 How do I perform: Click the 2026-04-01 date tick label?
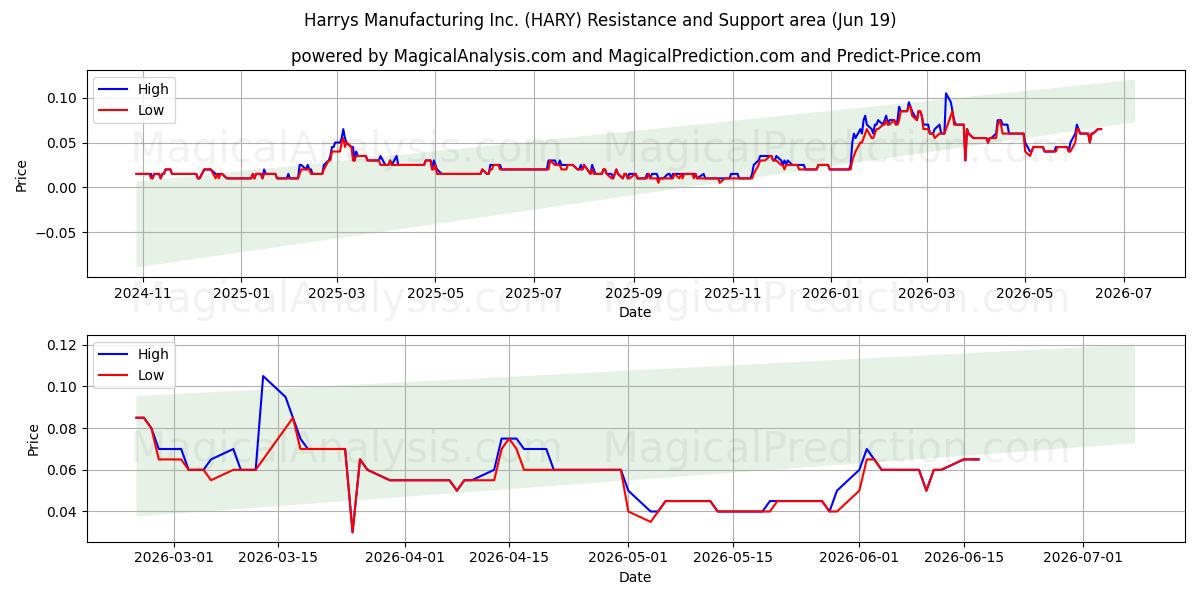tap(404, 558)
